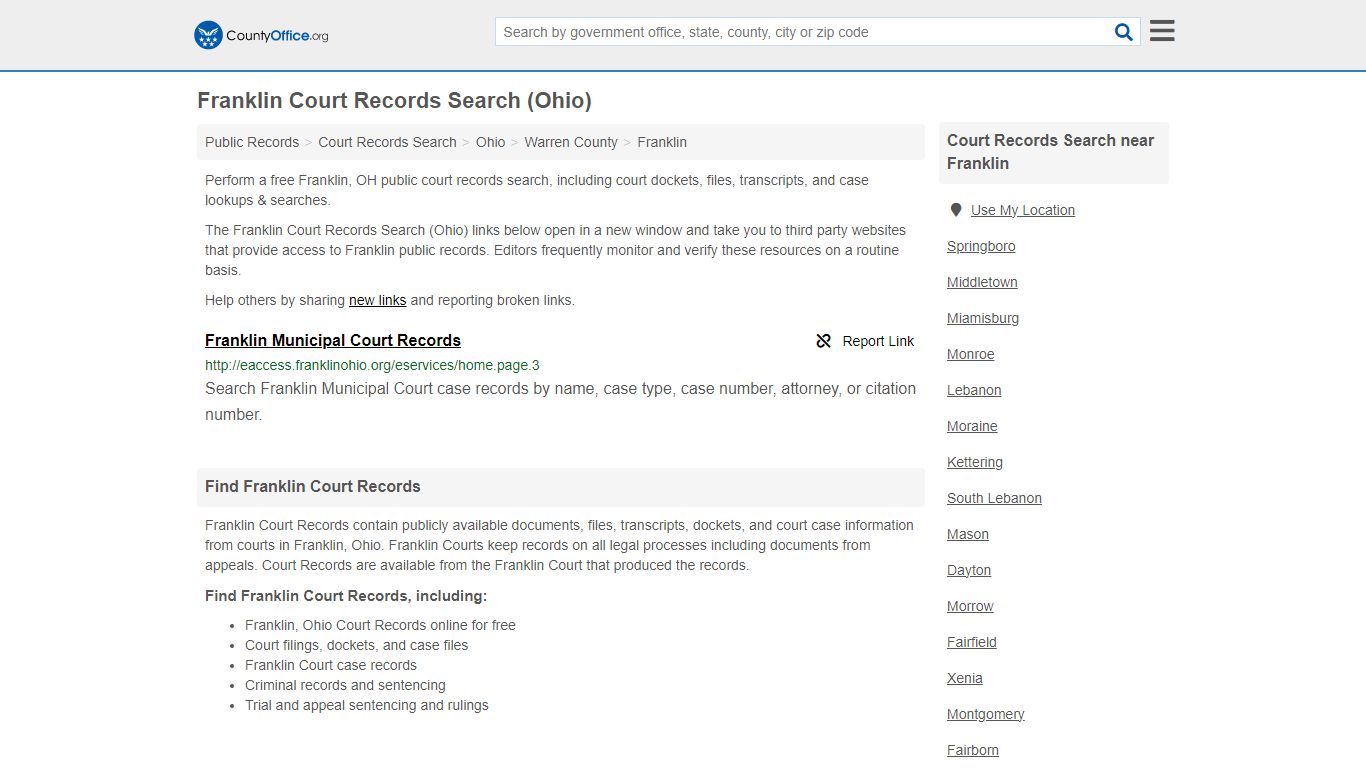Open the hamburger menu
The height and width of the screenshot is (768, 1366).
(1162, 31)
